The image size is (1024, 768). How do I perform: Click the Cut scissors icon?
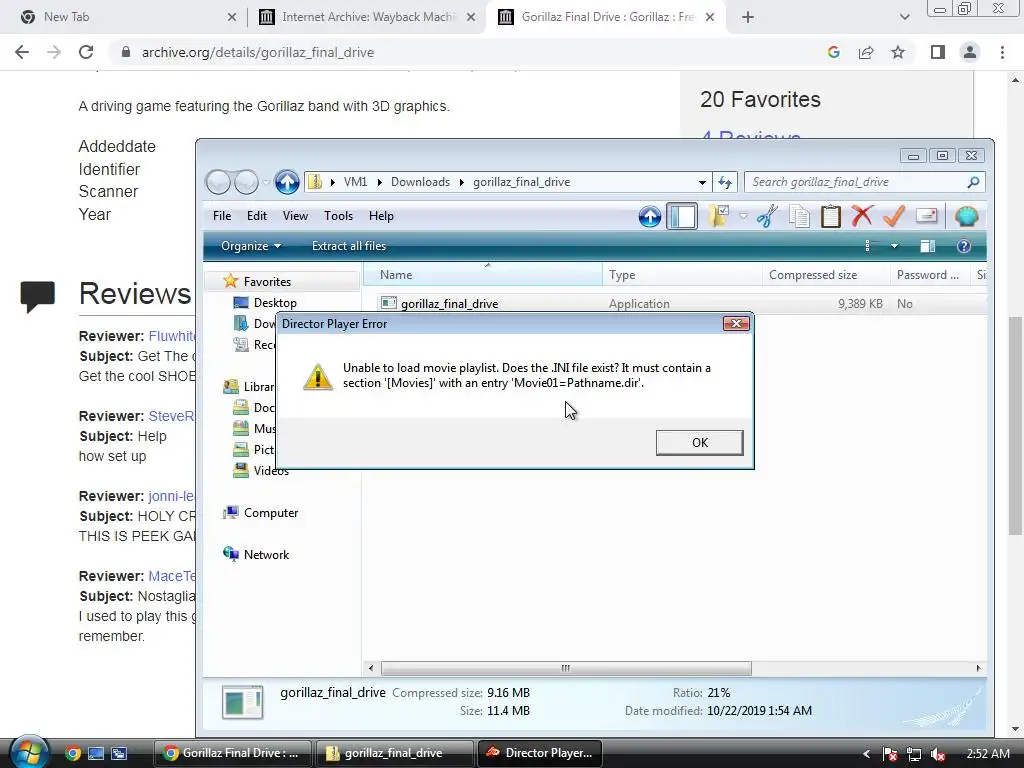(x=767, y=216)
